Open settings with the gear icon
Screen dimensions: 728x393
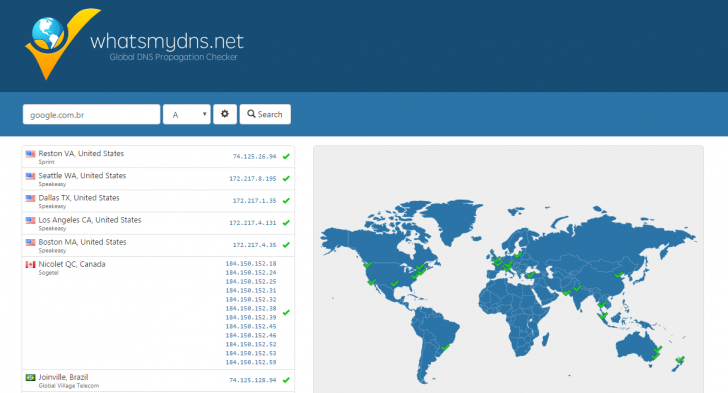click(x=225, y=114)
